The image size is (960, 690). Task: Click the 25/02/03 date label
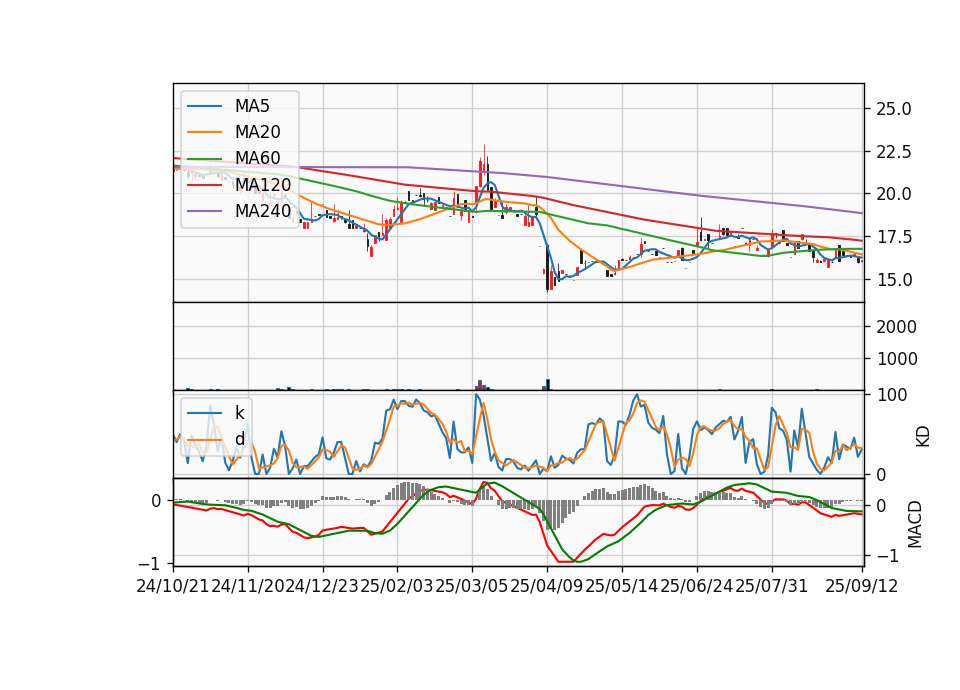pyautogui.click(x=397, y=586)
